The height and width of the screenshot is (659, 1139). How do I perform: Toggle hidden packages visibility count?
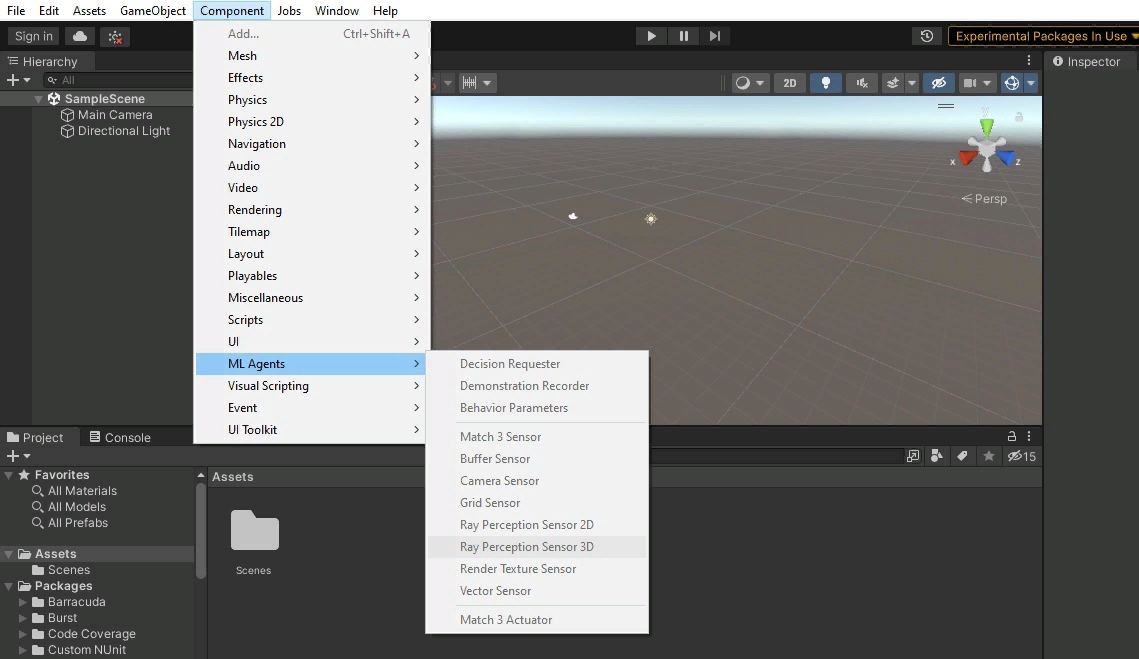(1022, 456)
